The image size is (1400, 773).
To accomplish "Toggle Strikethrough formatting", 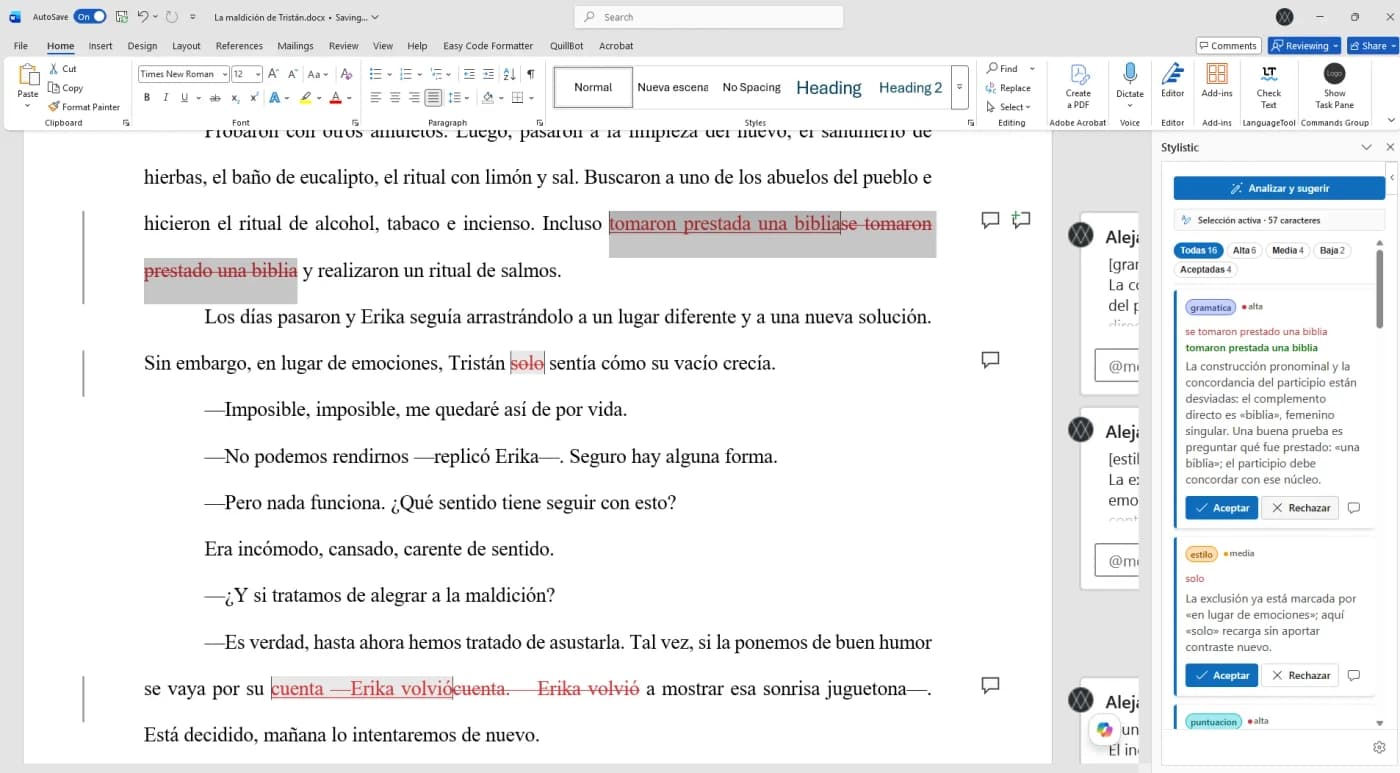I will [214, 98].
